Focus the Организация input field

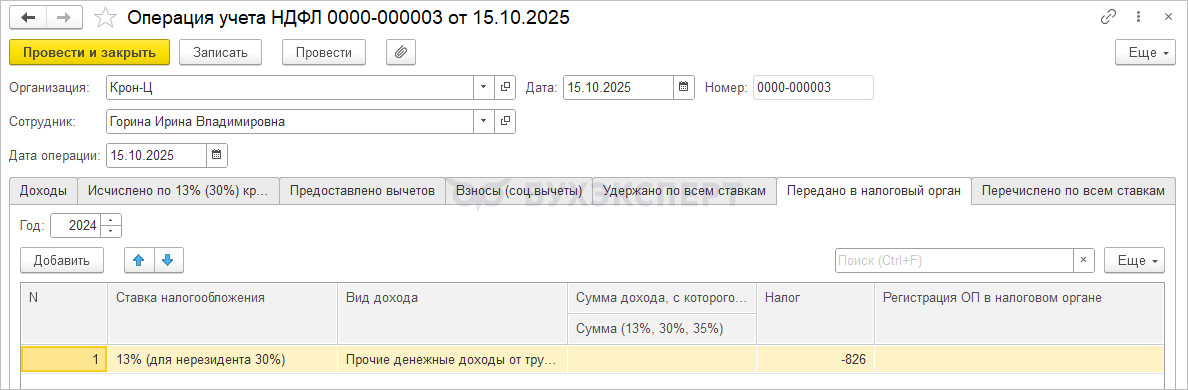tap(290, 87)
